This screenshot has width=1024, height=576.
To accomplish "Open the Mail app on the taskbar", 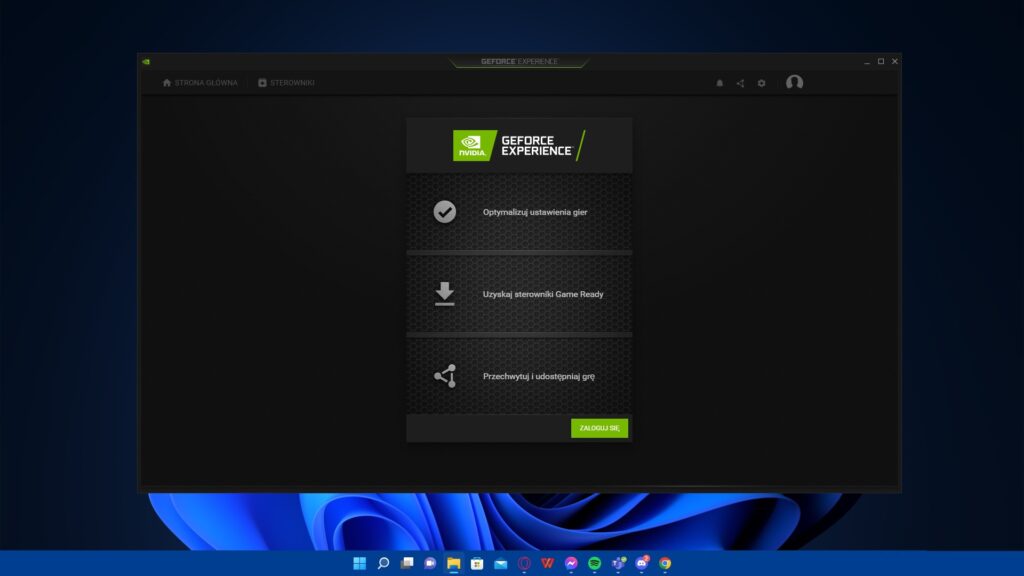I will click(x=501, y=563).
